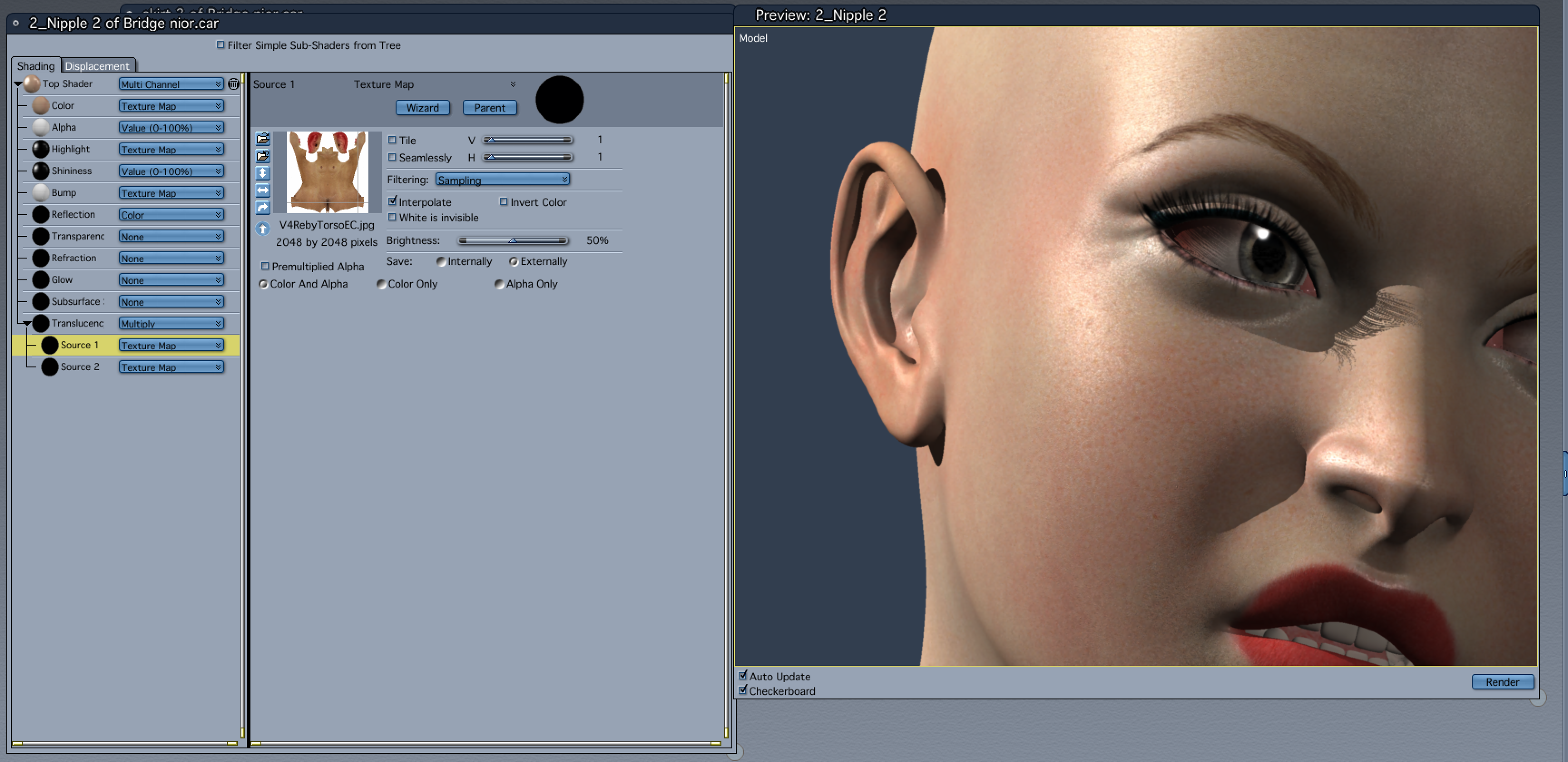The height and width of the screenshot is (762, 1568).
Task: Select the Color Only radio button
Action: pyautogui.click(x=381, y=284)
